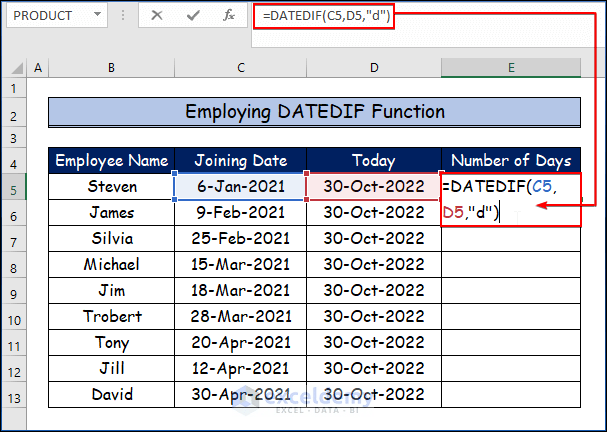Click Silvia's Today date '30-Oct-2022'
The height and width of the screenshot is (432, 607).
(x=374, y=238)
